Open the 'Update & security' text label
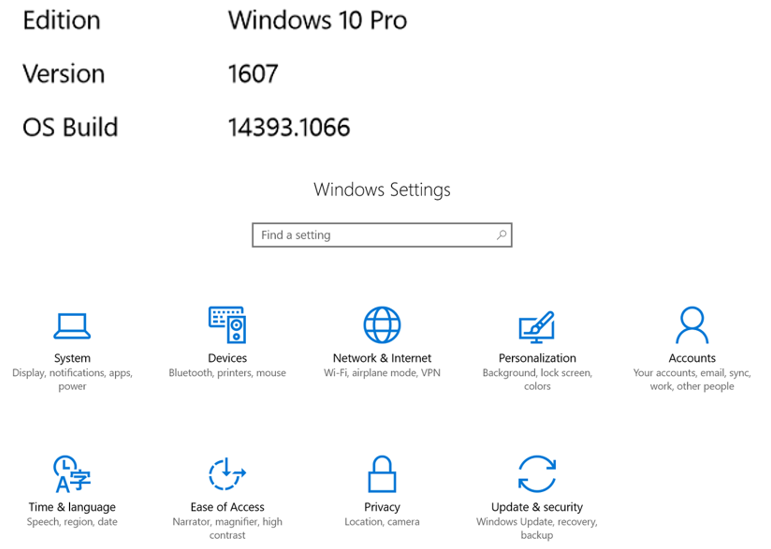 point(537,507)
